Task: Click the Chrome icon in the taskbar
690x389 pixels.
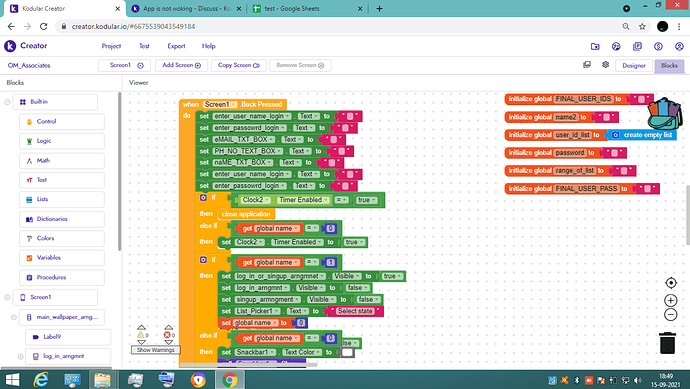Action: pyautogui.click(x=229, y=379)
